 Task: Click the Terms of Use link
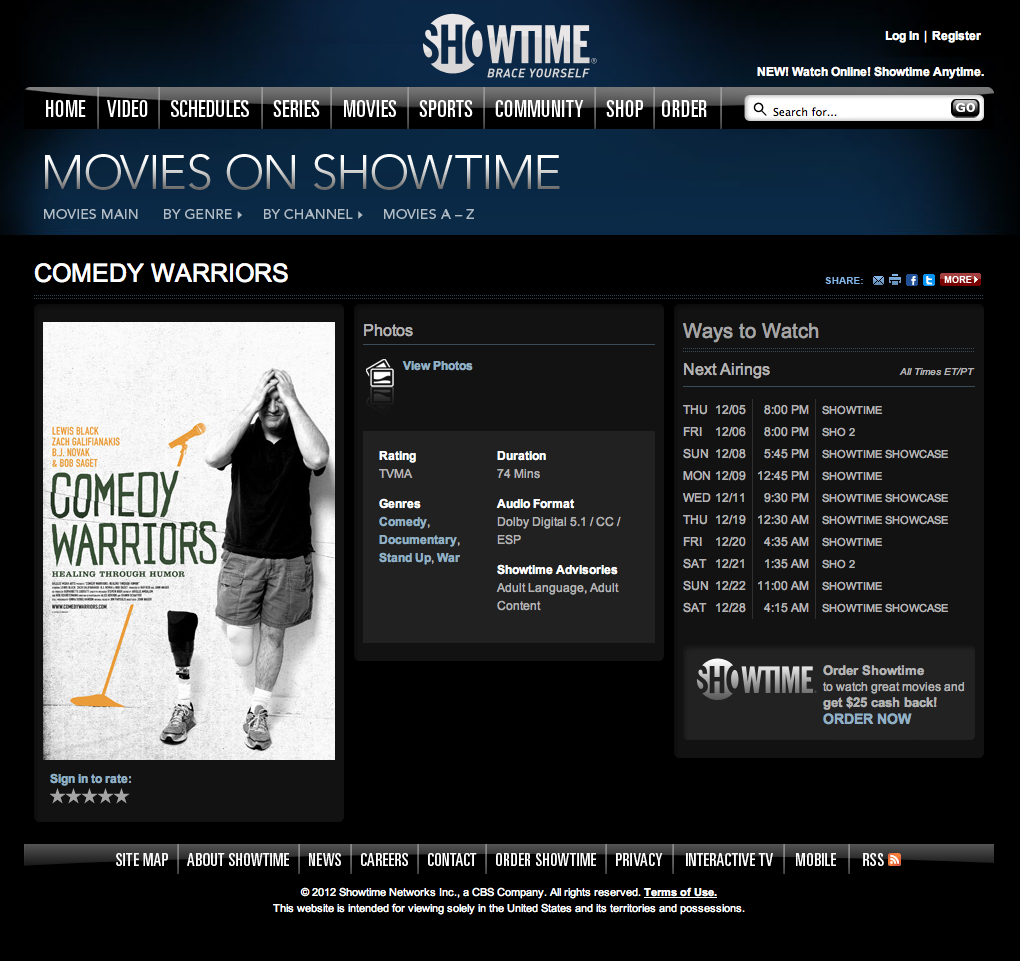[680, 892]
